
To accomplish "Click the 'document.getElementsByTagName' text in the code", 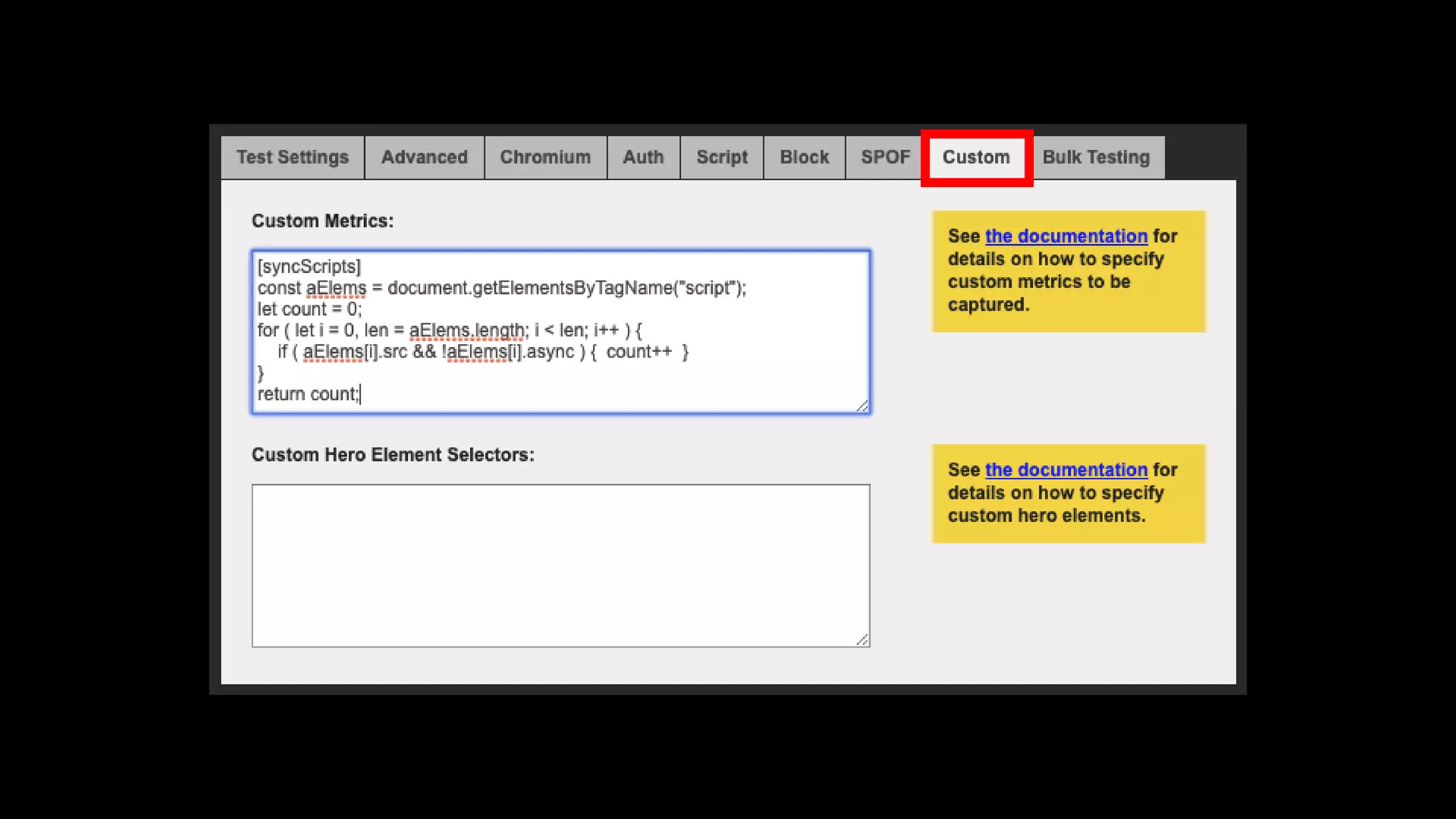I will [x=530, y=288].
